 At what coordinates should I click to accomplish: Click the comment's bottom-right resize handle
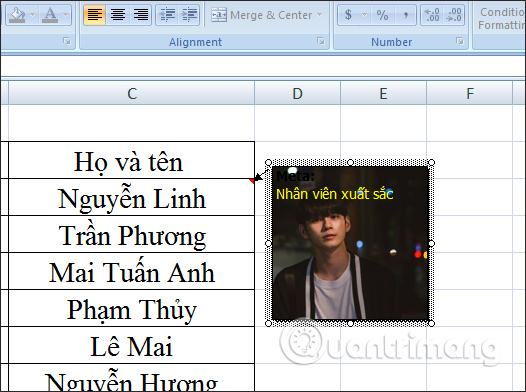[x=432, y=323]
